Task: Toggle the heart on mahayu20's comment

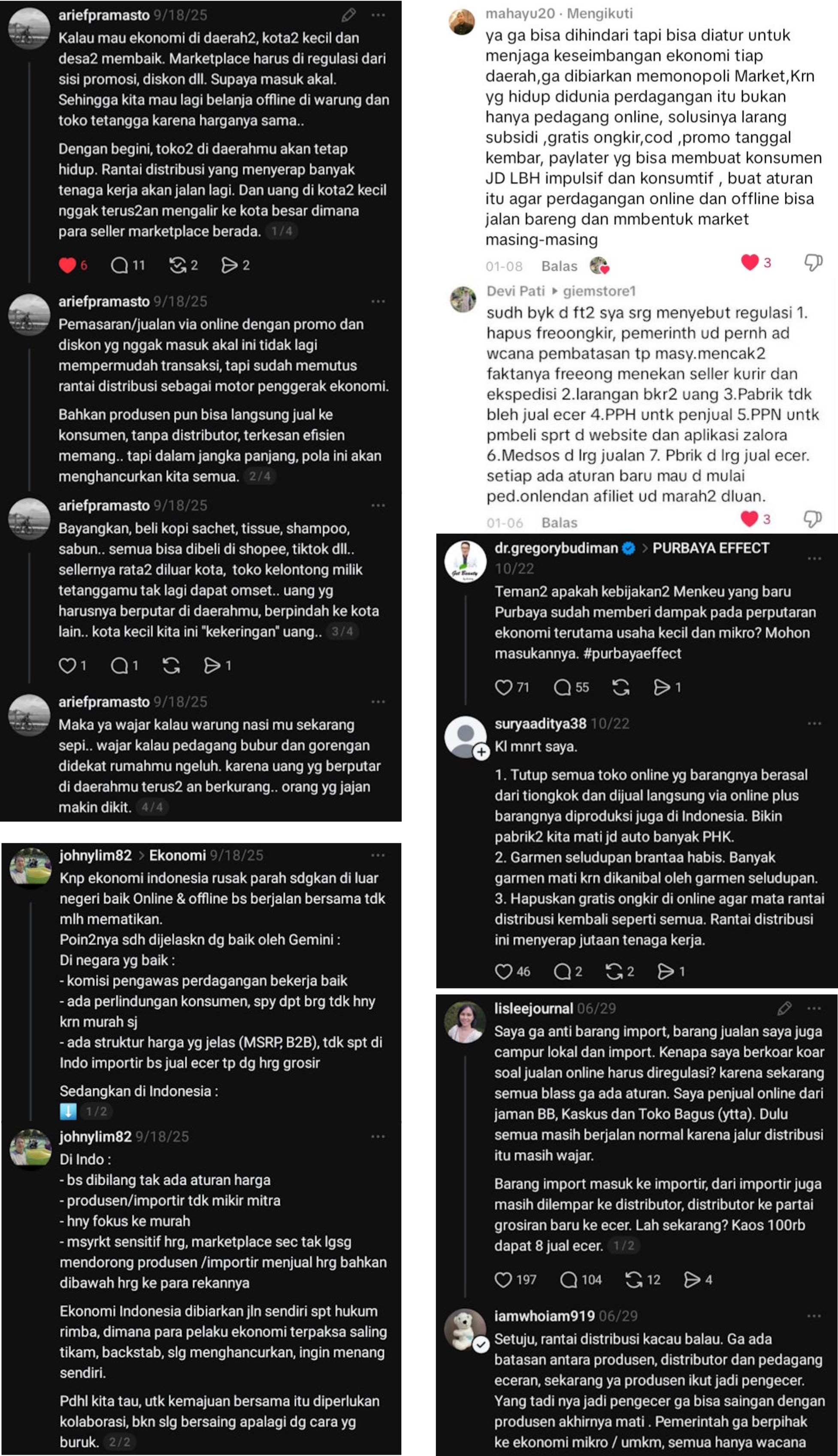Action: (749, 263)
